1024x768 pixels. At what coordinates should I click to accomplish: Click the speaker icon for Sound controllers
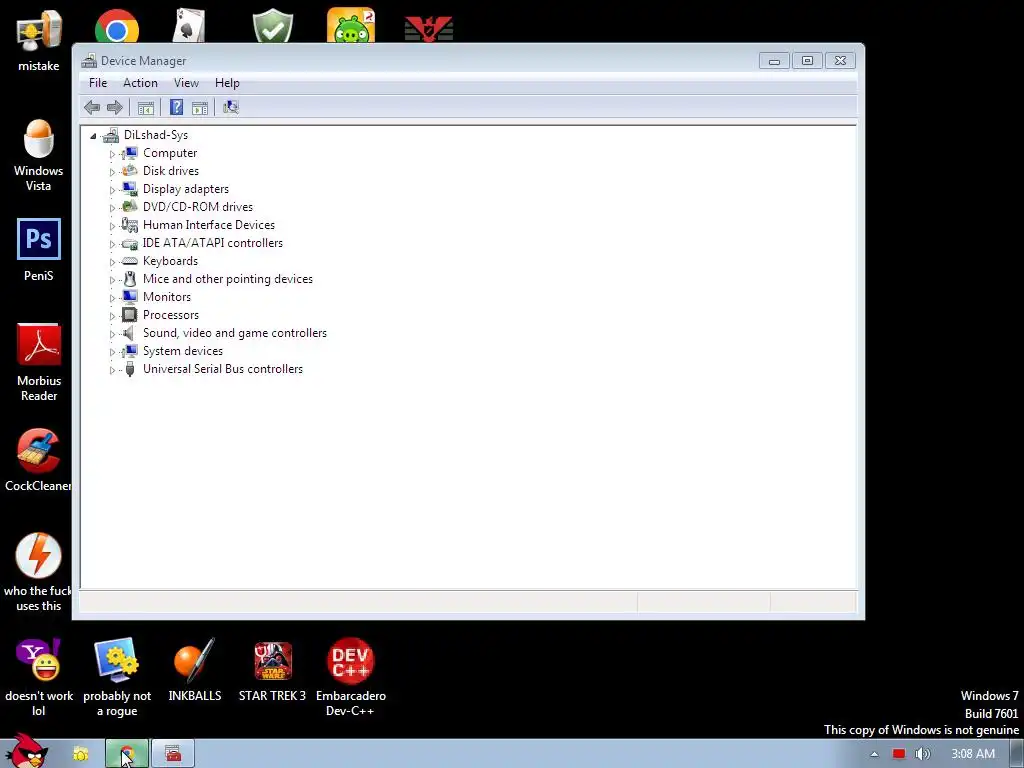129,333
